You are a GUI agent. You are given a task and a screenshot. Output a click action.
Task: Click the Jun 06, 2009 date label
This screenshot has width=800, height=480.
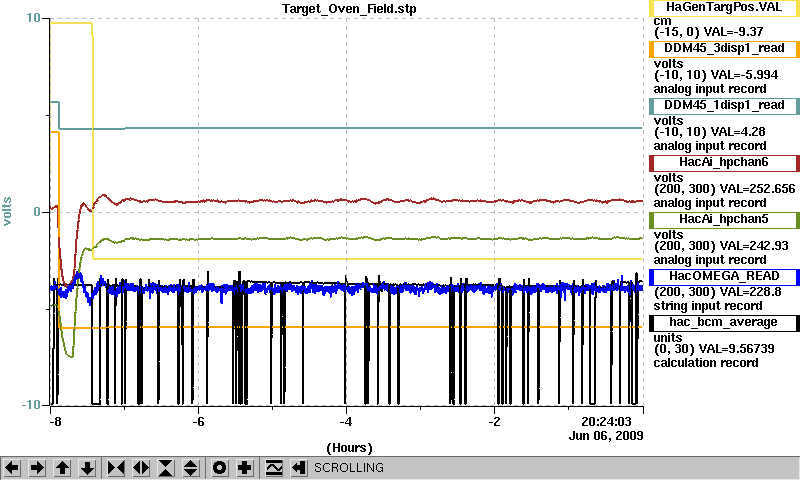click(606, 436)
